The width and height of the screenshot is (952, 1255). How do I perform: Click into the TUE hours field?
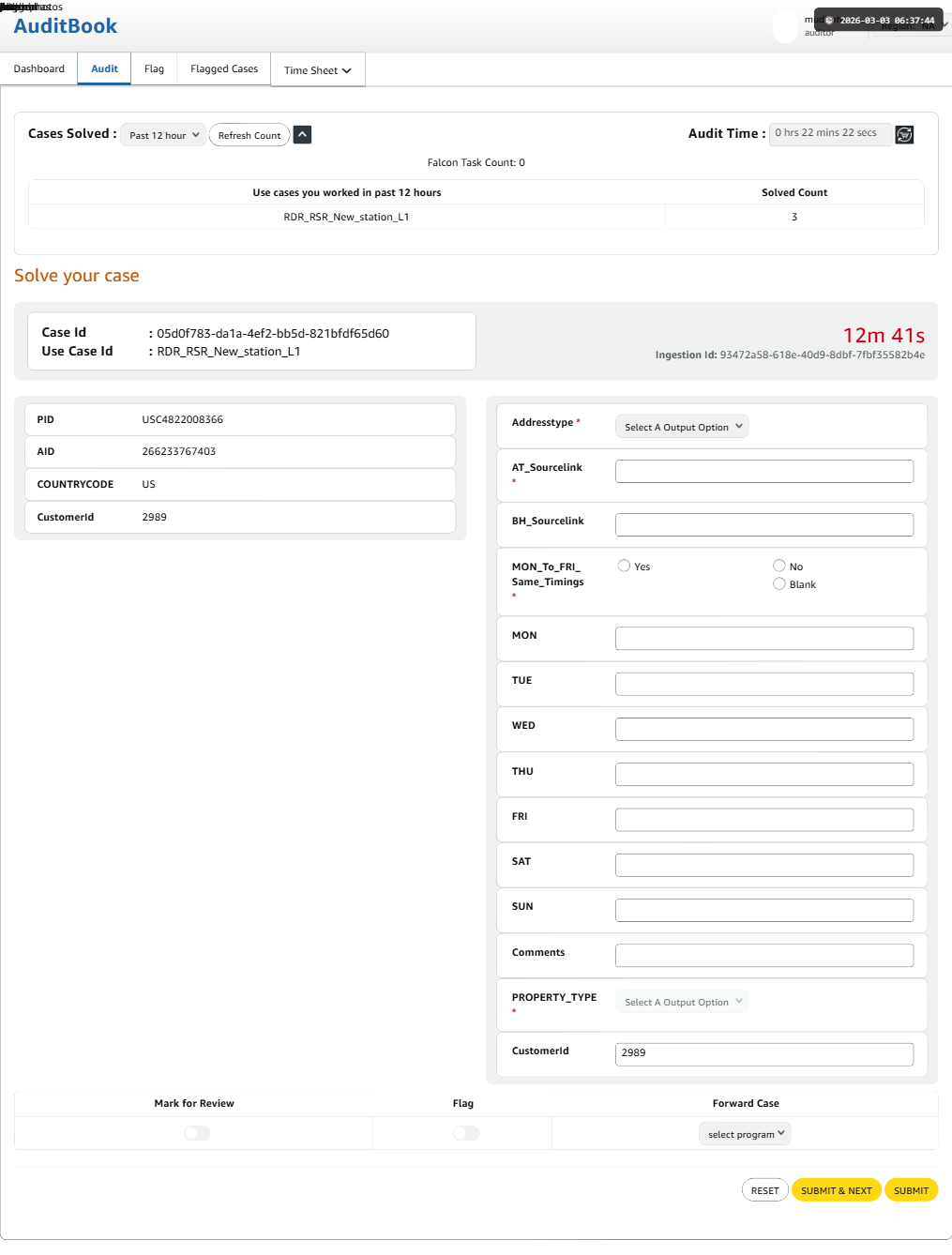point(764,684)
